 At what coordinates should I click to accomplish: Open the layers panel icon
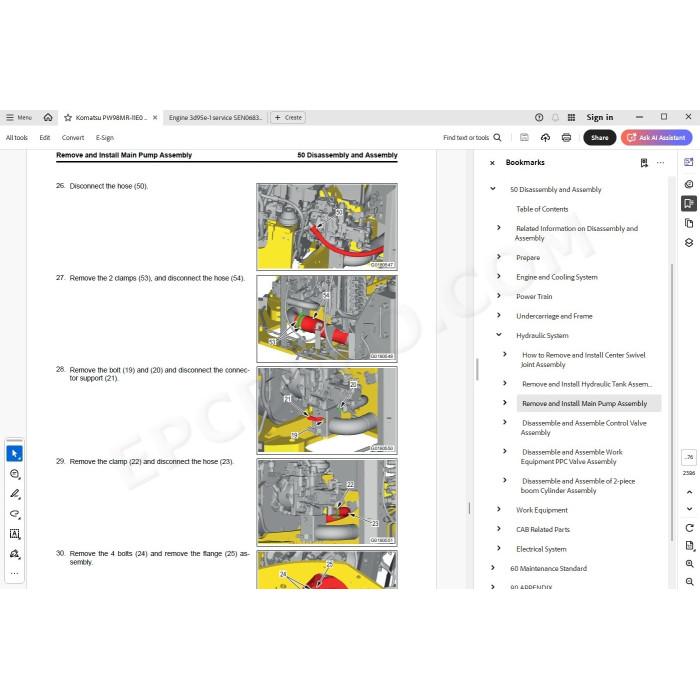click(689, 242)
